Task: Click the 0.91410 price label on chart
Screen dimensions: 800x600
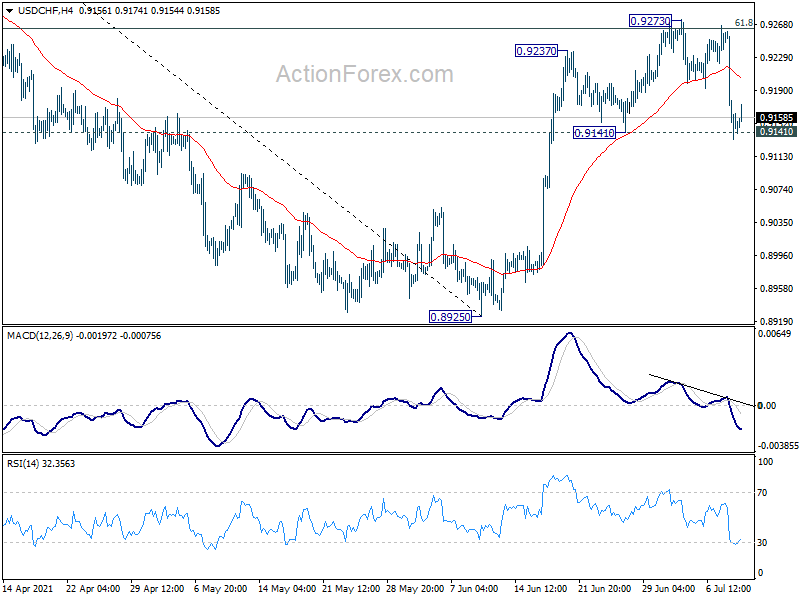Action: click(594, 133)
